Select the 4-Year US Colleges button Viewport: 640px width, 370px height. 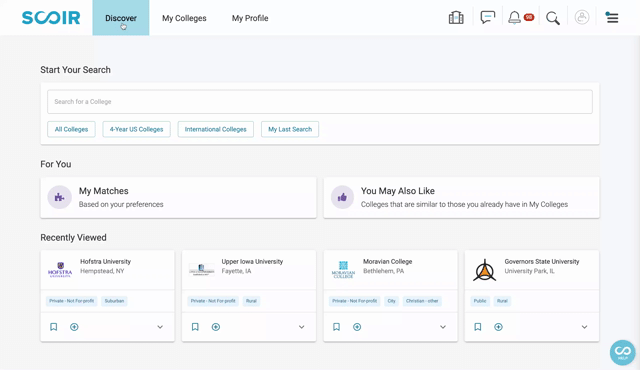click(x=136, y=129)
